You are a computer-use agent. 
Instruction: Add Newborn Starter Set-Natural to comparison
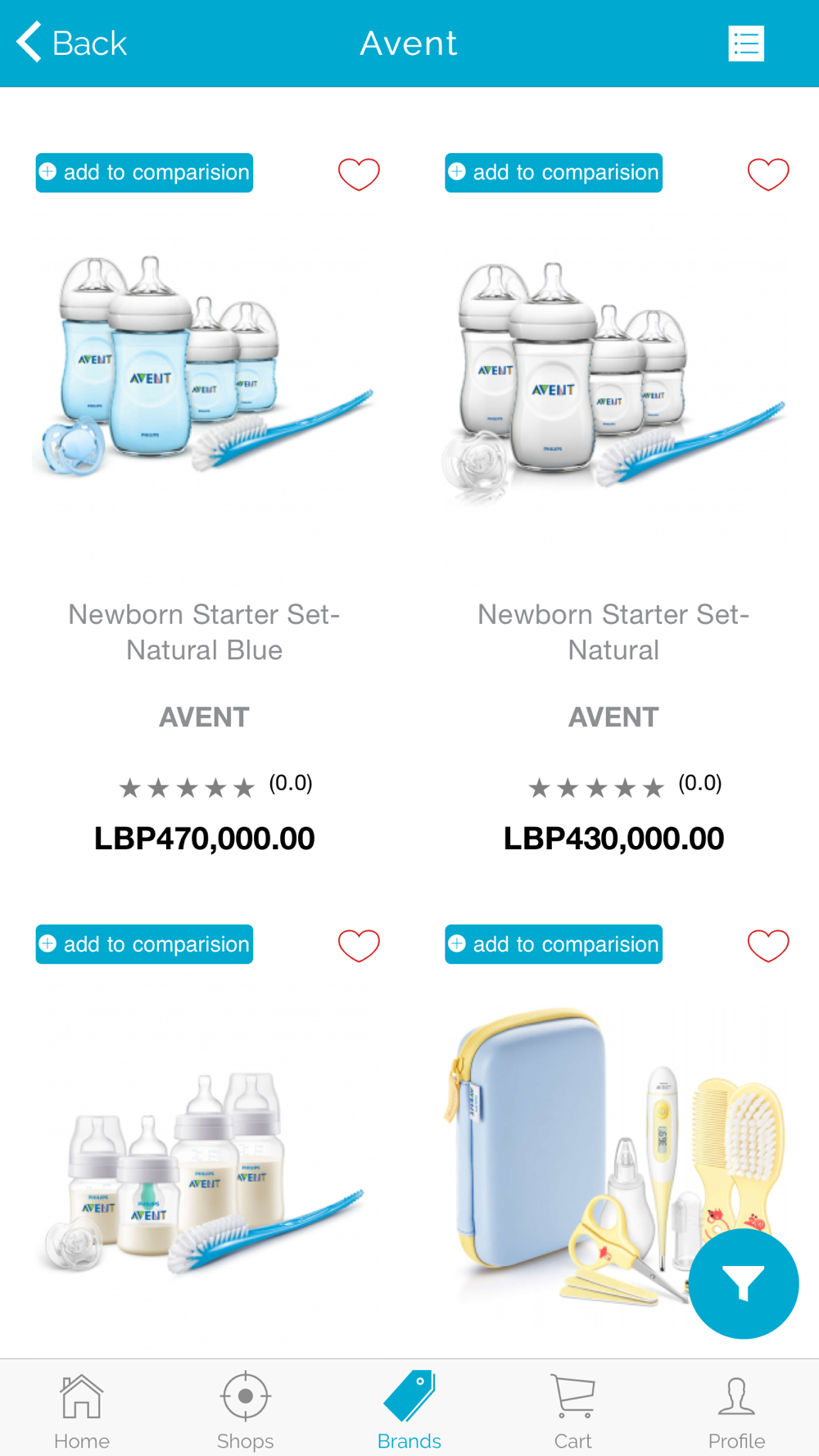click(x=554, y=173)
